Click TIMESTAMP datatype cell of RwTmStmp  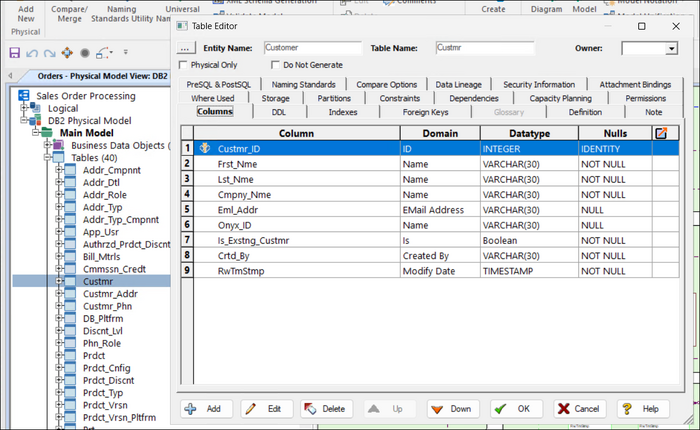529,271
